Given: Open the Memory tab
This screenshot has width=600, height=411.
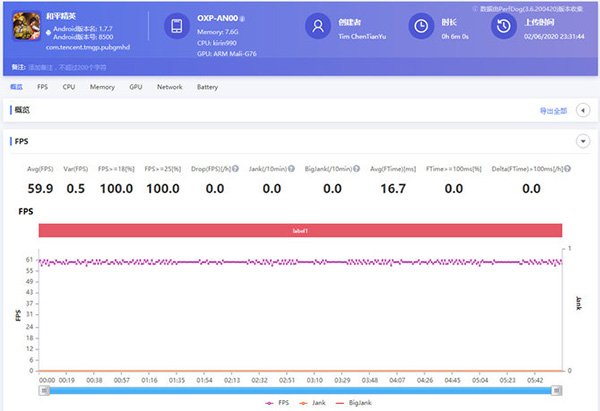Looking at the screenshot, I should pos(102,87).
